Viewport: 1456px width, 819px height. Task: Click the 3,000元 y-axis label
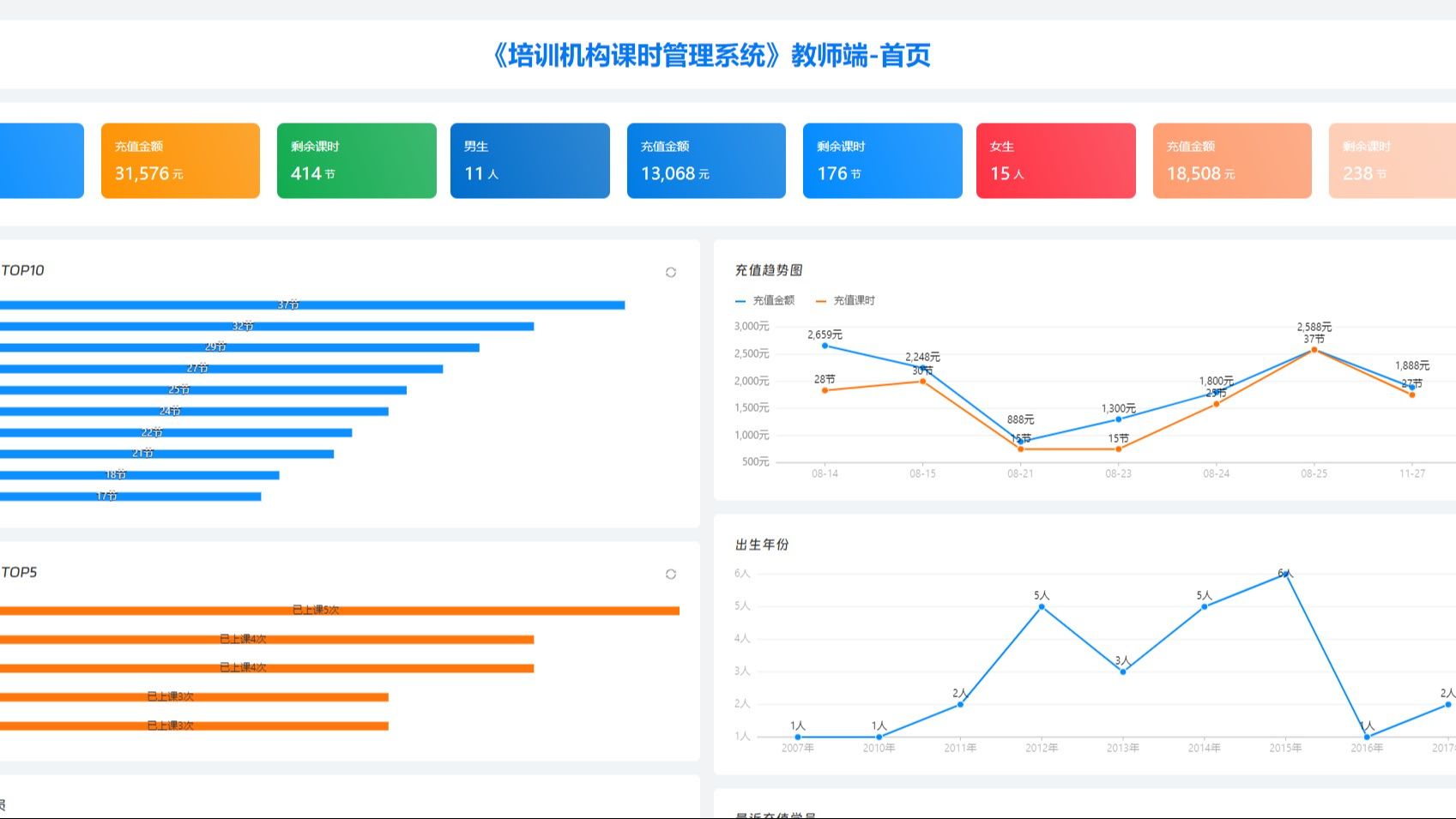(752, 326)
